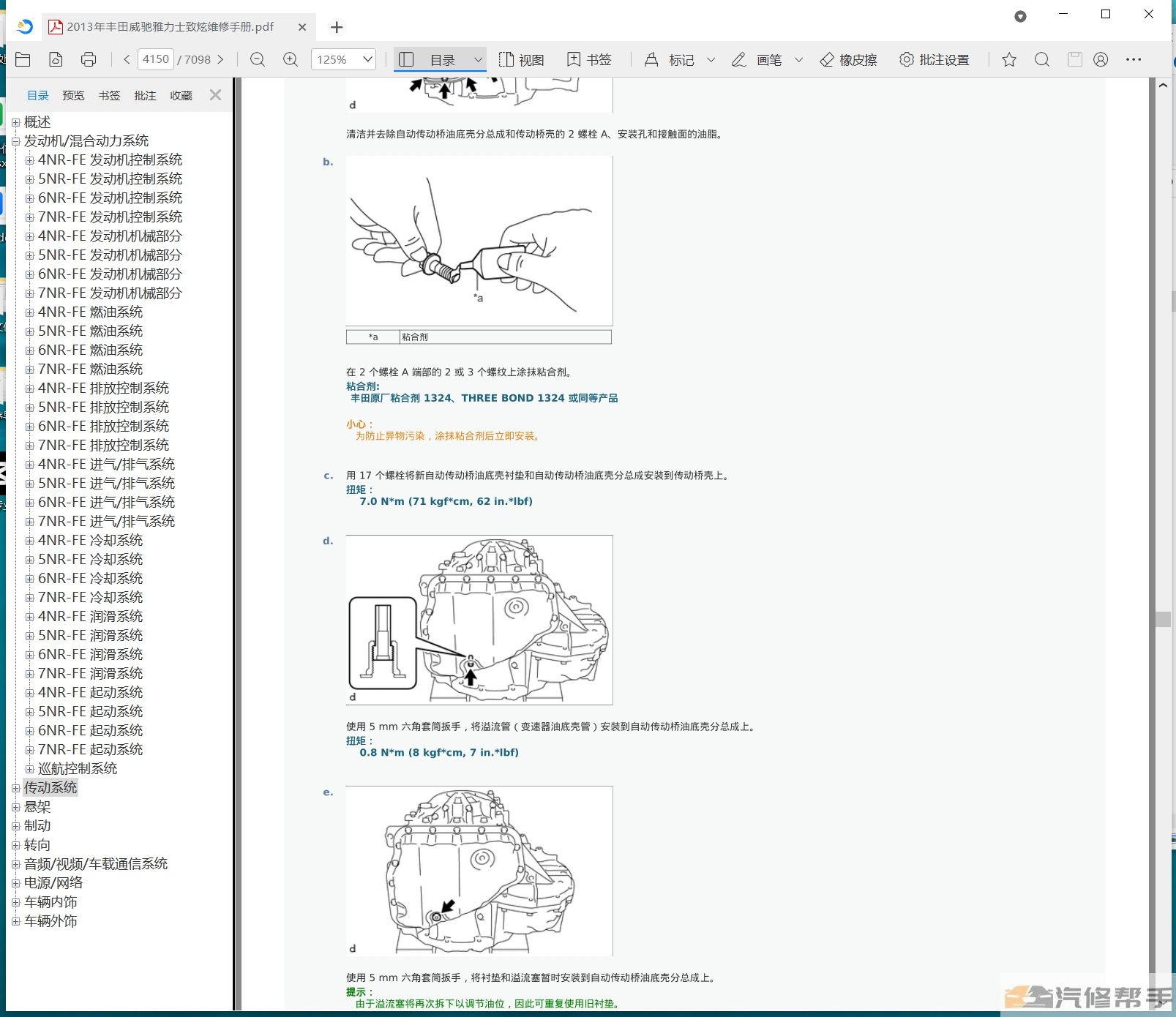Open 6NR-FE 排放控制系统 entry
This screenshot has width=1176, height=1017.
tap(103, 426)
